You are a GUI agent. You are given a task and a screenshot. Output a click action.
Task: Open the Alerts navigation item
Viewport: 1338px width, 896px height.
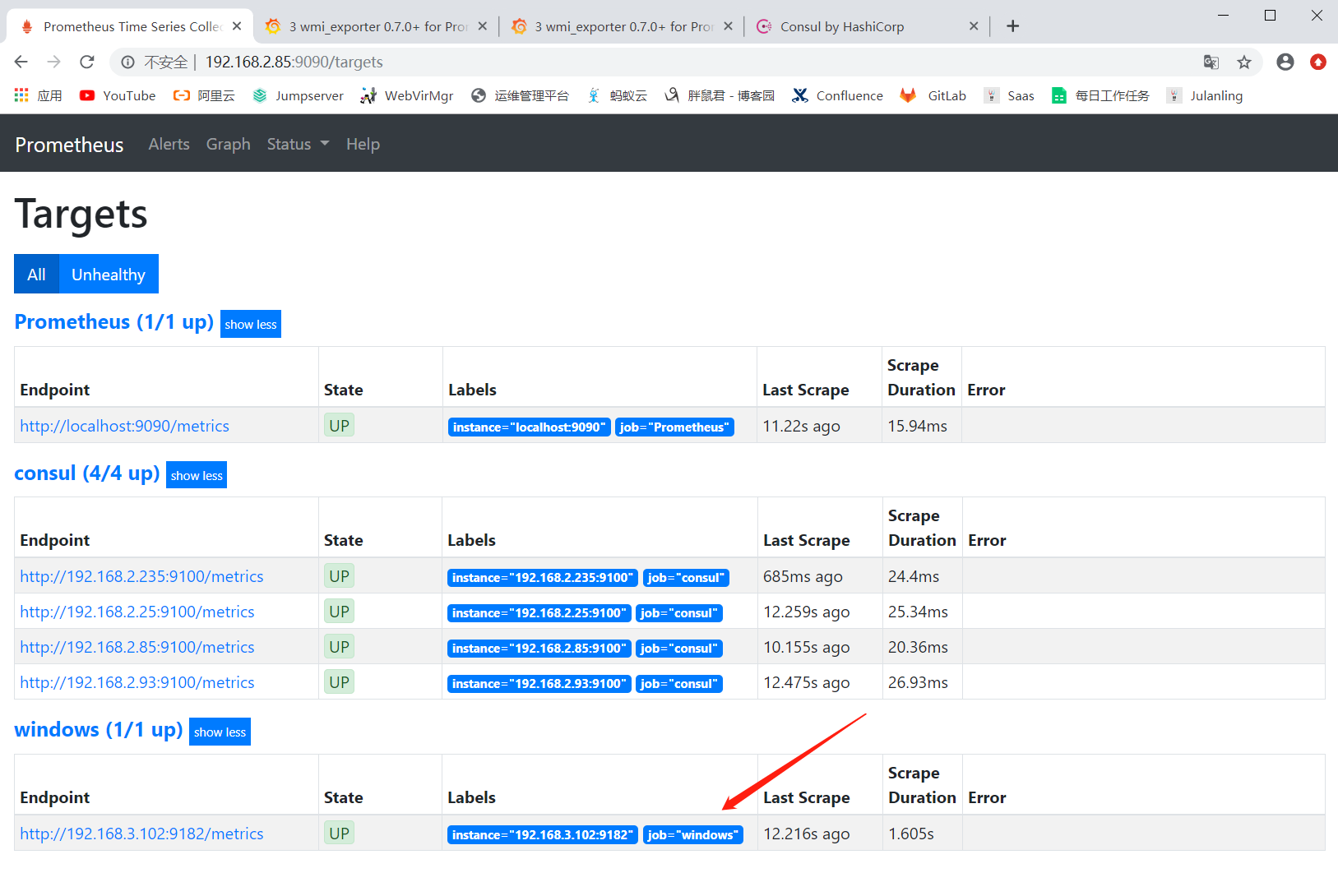169,144
